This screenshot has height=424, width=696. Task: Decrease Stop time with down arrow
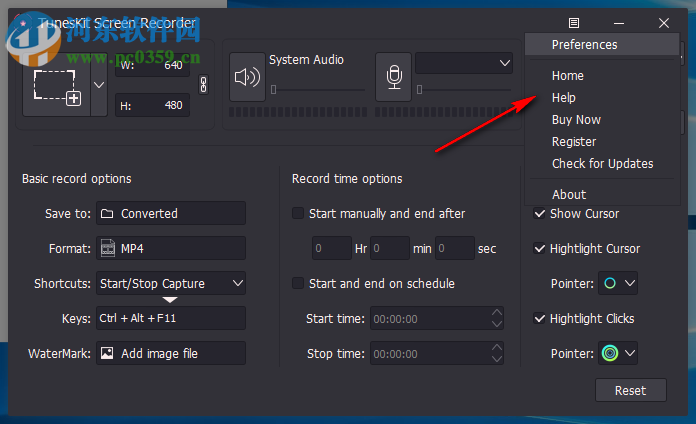point(497,359)
